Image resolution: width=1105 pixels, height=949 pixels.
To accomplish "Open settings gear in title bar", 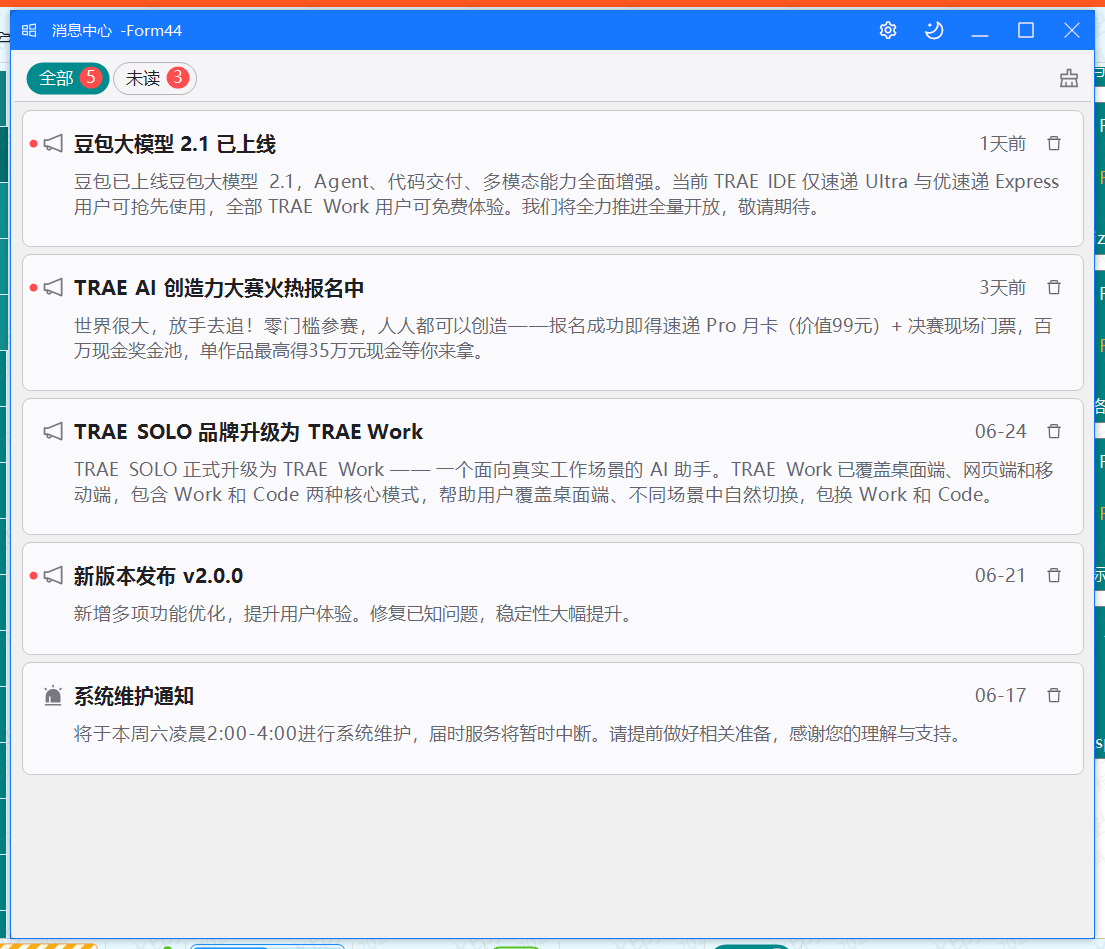I will 888,30.
